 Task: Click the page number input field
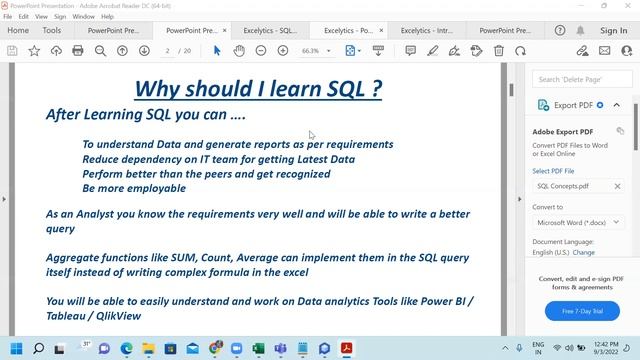[x=168, y=51]
